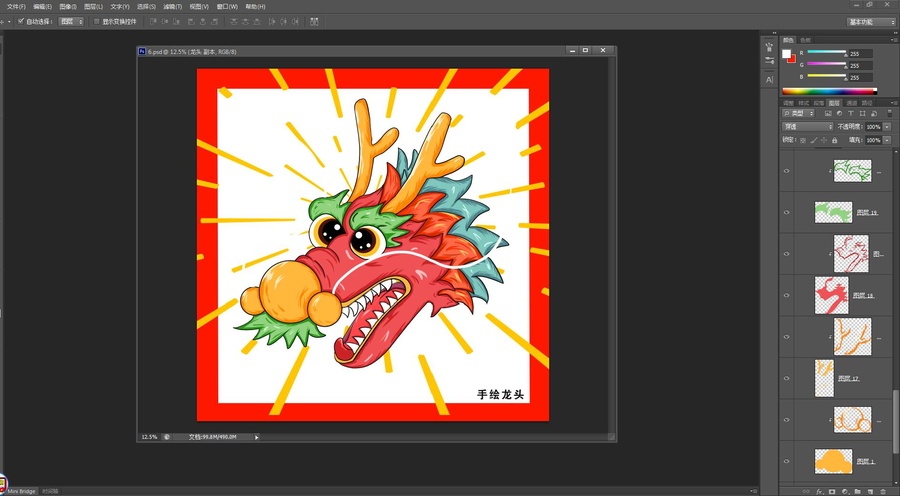900x496 pixels.
Task: Open the brush presets panel icon
Action: (x=770, y=48)
